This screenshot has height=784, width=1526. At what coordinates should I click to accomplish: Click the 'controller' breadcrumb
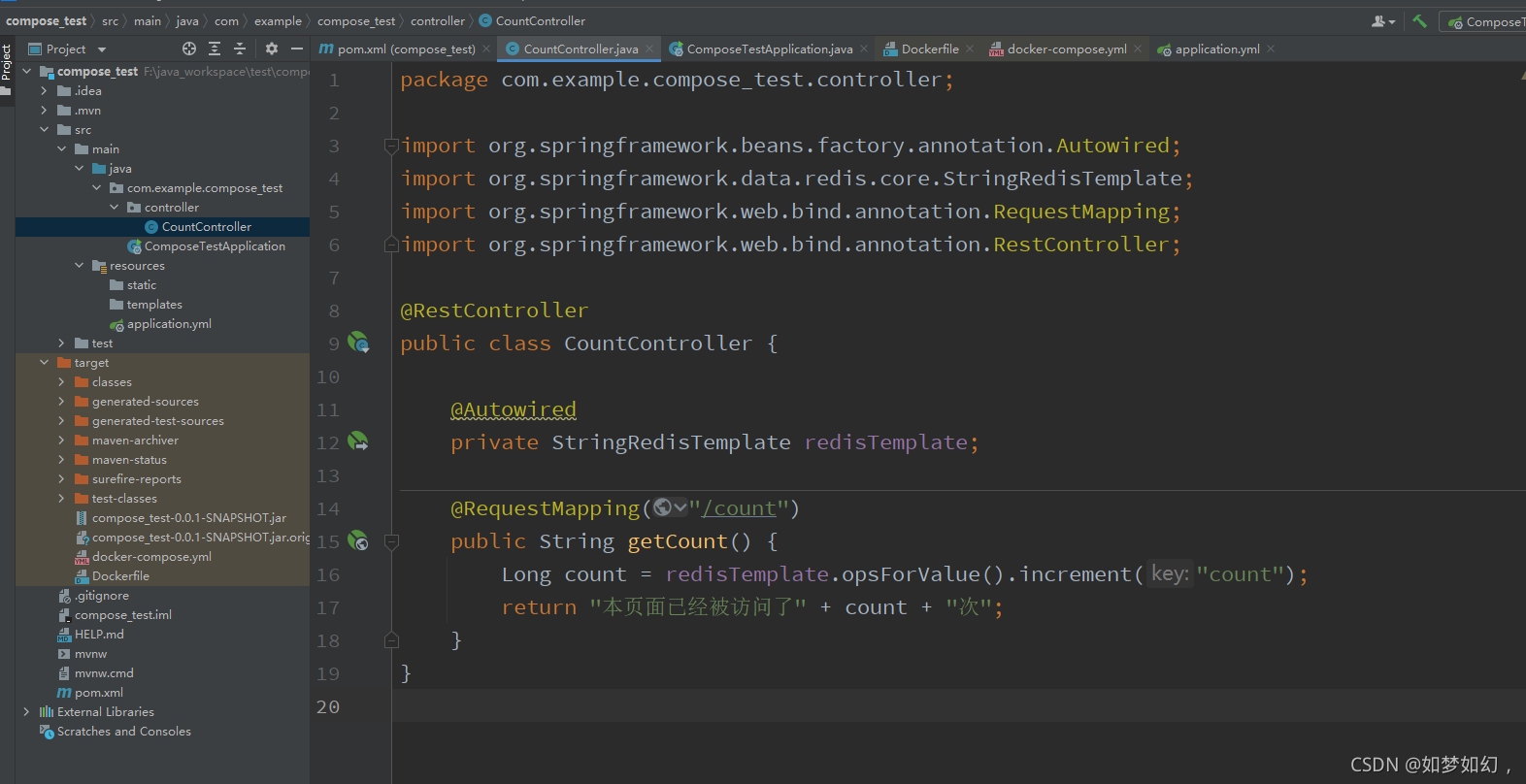[x=438, y=20]
